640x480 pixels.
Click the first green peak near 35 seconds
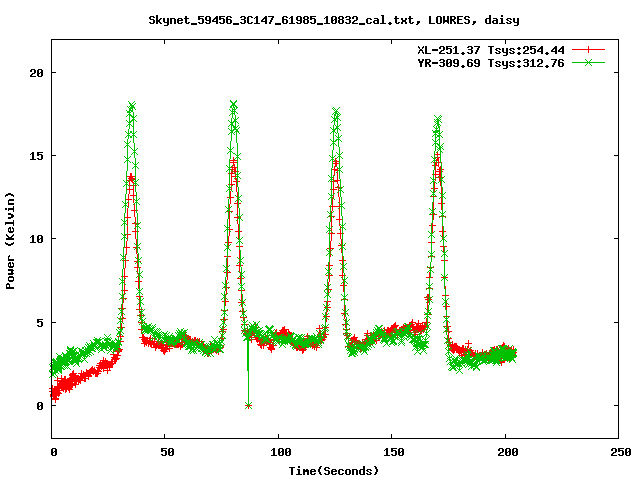point(131,106)
